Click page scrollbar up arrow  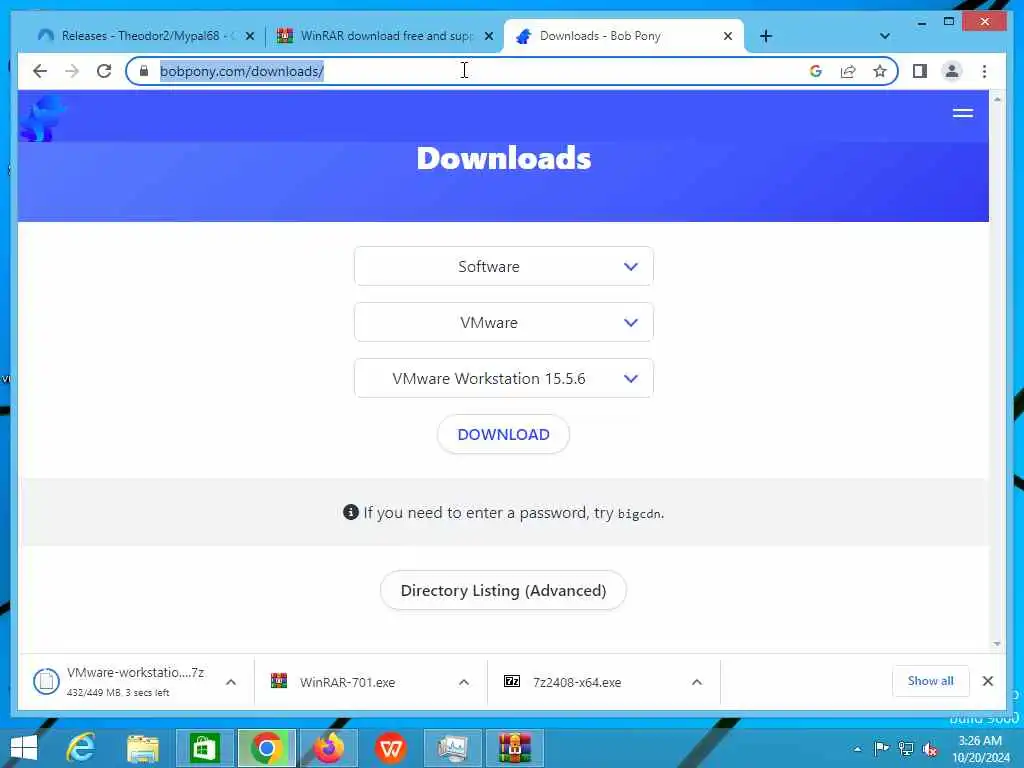click(x=997, y=99)
